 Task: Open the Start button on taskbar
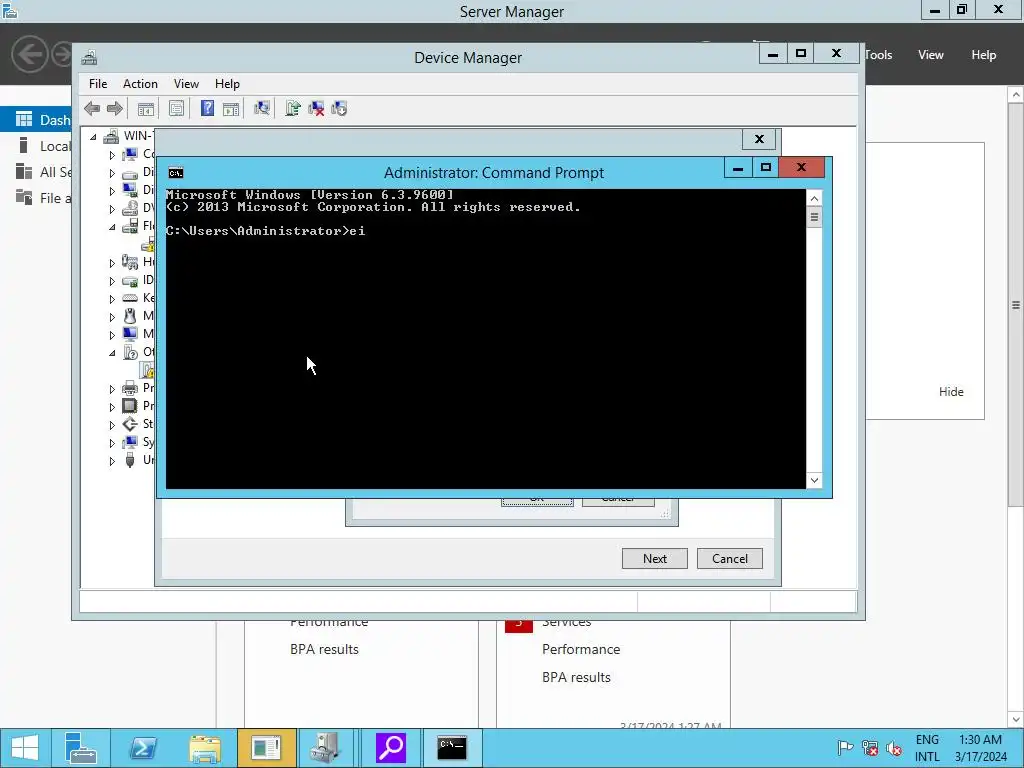coord(25,748)
